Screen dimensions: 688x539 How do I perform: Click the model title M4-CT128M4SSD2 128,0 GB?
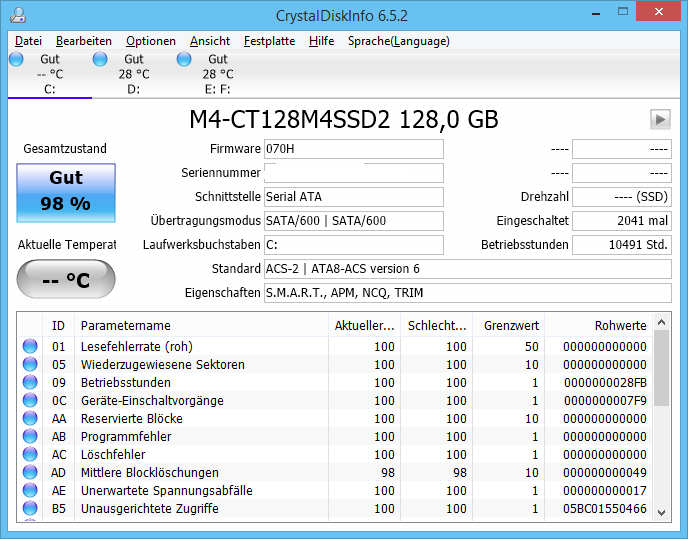(x=344, y=119)
